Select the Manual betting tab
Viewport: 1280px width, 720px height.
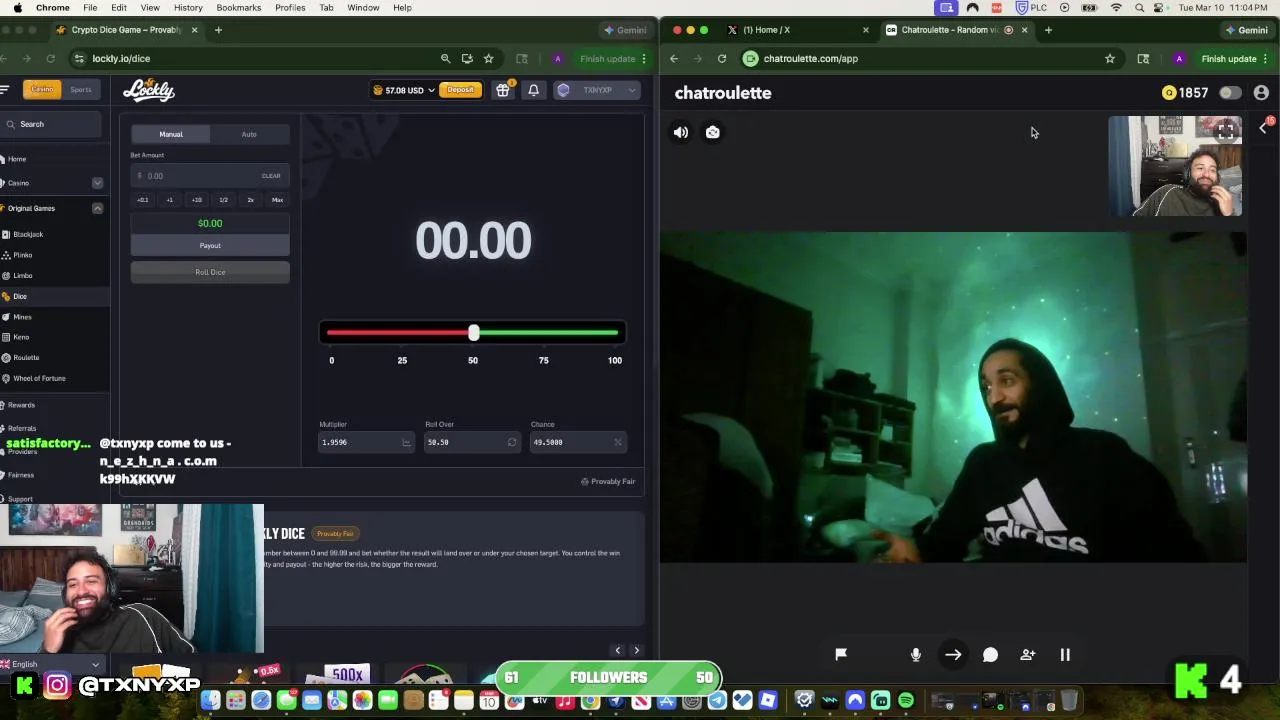pyautogui.click(x=171, y=134)
